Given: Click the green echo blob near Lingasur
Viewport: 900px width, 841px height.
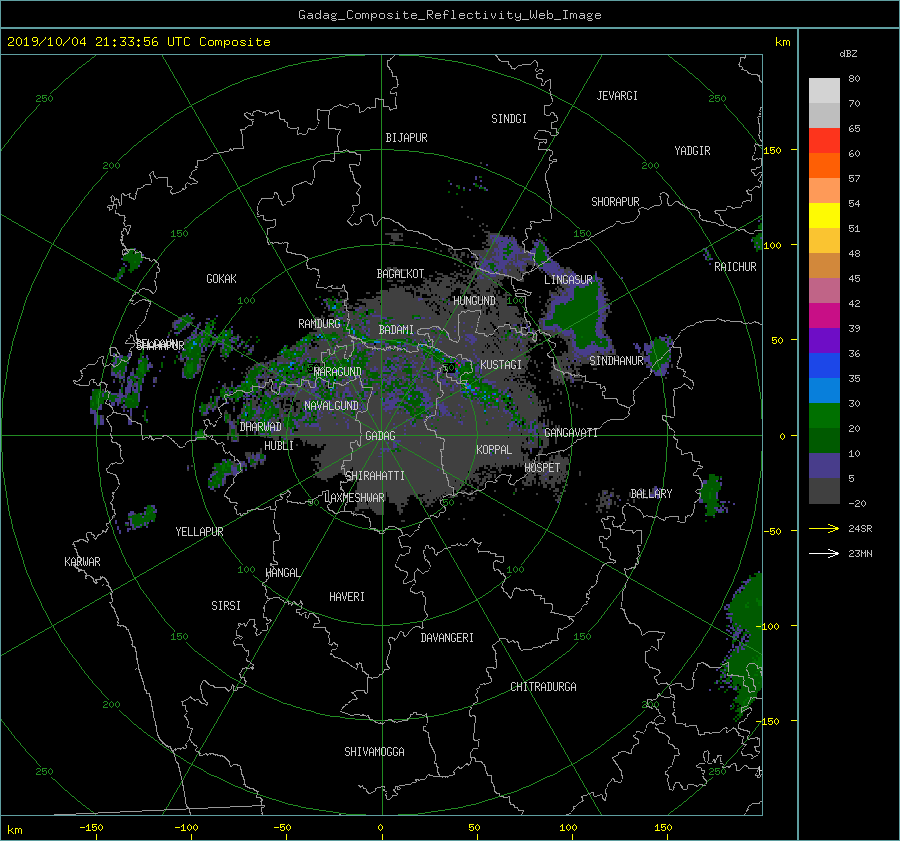Looking at the screenshot, I should point(579,316).
